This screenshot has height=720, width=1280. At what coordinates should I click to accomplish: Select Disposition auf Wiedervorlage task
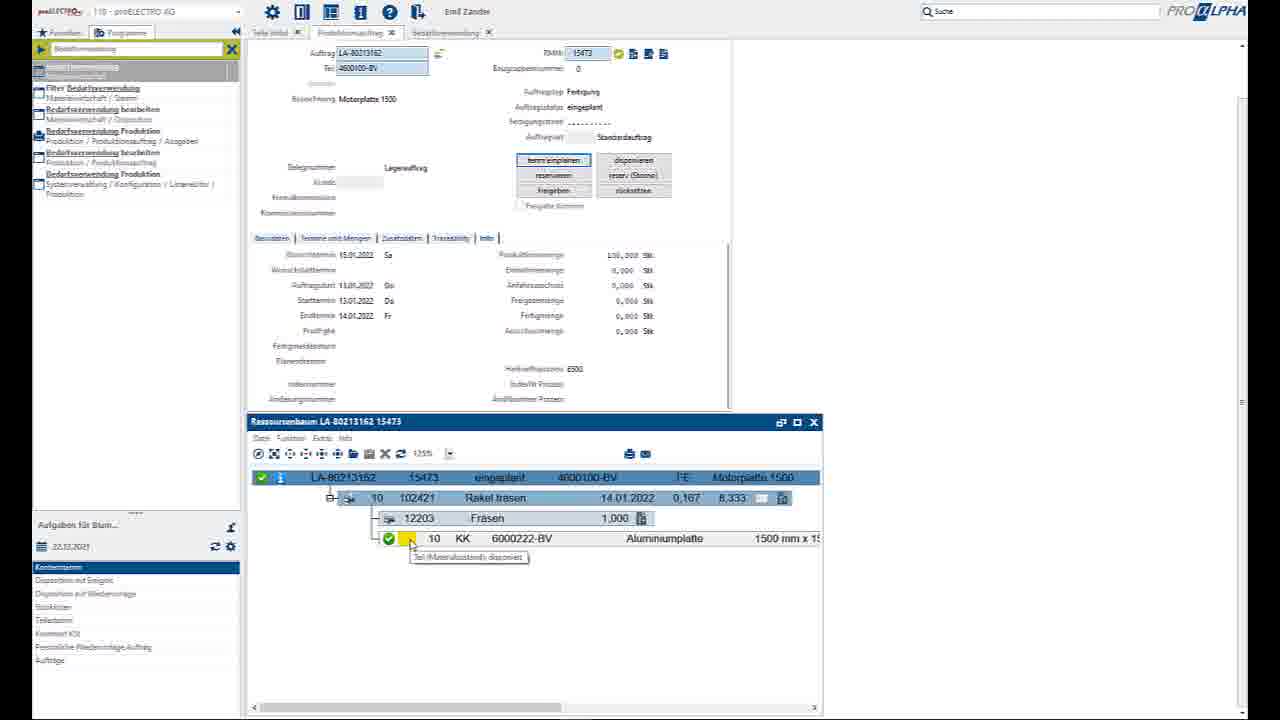[85, 594]
